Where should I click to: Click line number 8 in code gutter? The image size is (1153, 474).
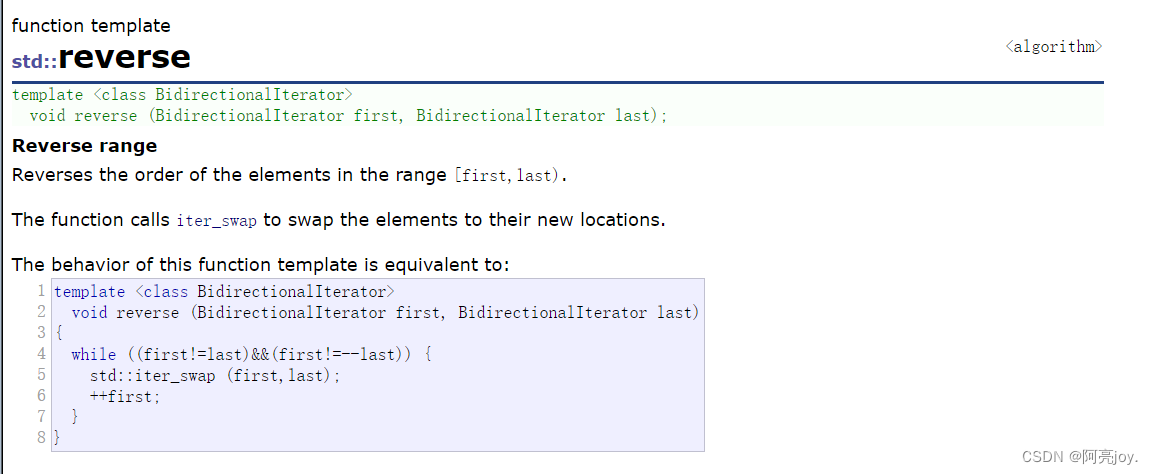(x=41, y=437)
